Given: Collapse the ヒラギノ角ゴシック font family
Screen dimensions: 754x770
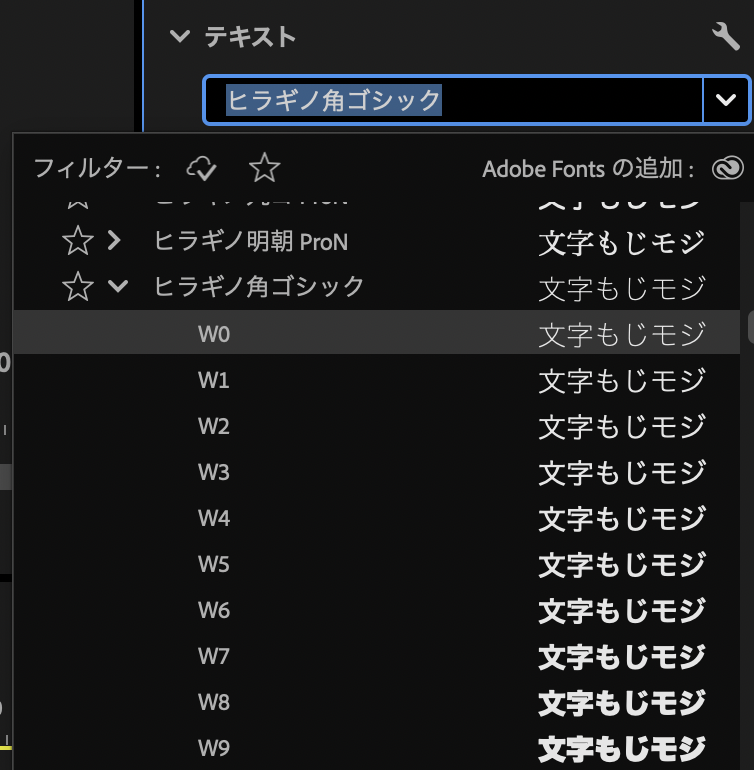Looking at the screenshot, I should [x=118, y=286].
